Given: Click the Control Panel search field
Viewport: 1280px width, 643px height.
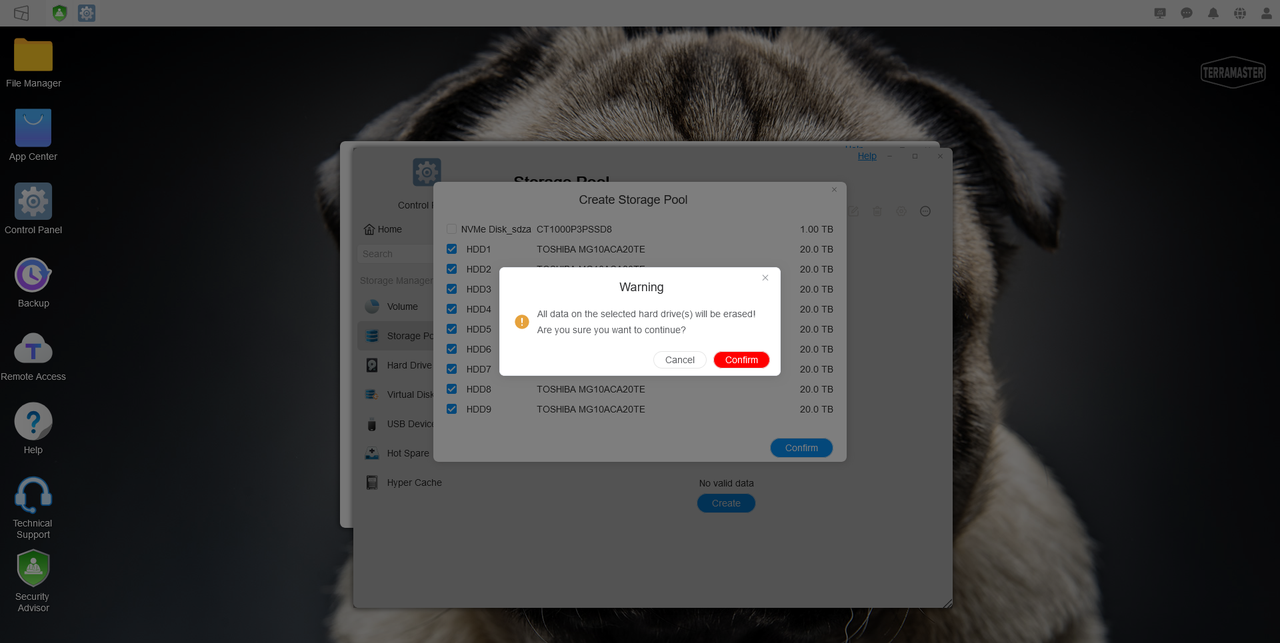Looking at the screenshot, I should [396, 254].
